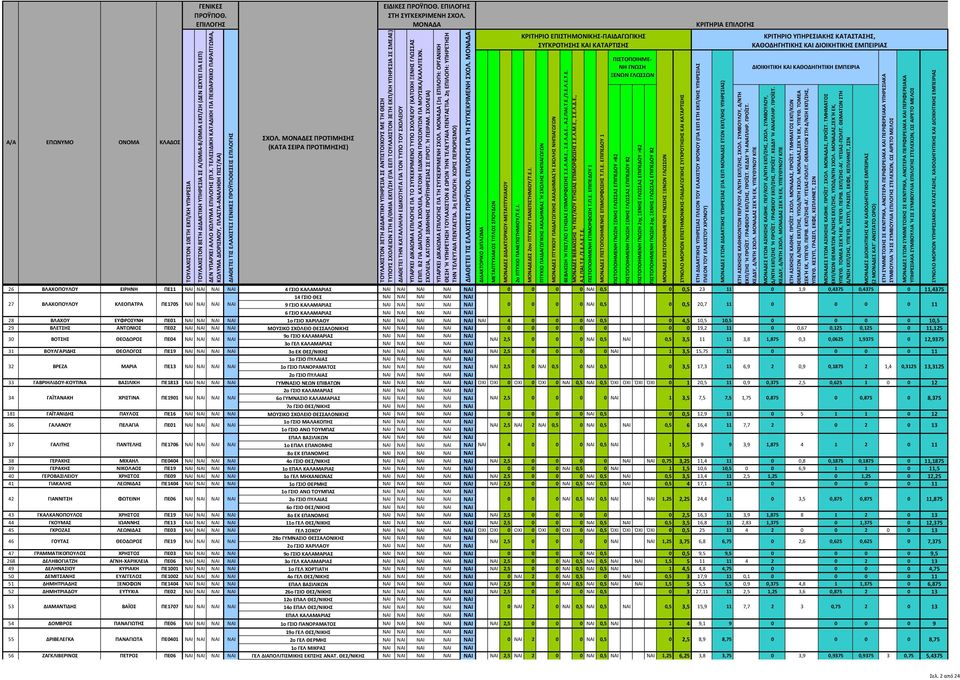Click the ΓΕΝΙΚΕΣ ΠΡΟΫΠΟΘ. ΕΠΙΛΟΓΗΣ header
Screen dimensions: 960x680
tap(210, 15)
